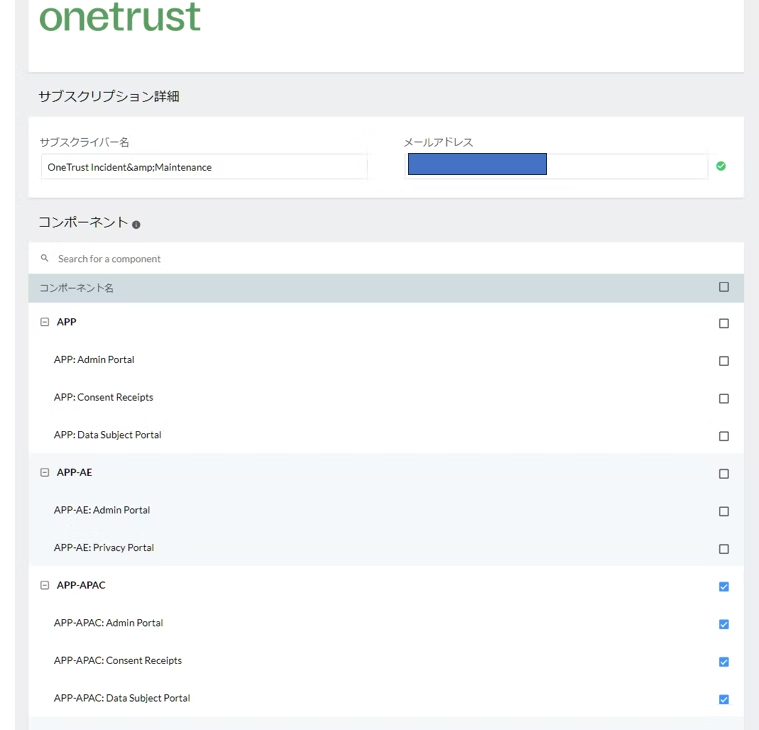This screenshot has height=730, width=759.
Task: Collapse the APP component group
Action: (x=44, y=322)
